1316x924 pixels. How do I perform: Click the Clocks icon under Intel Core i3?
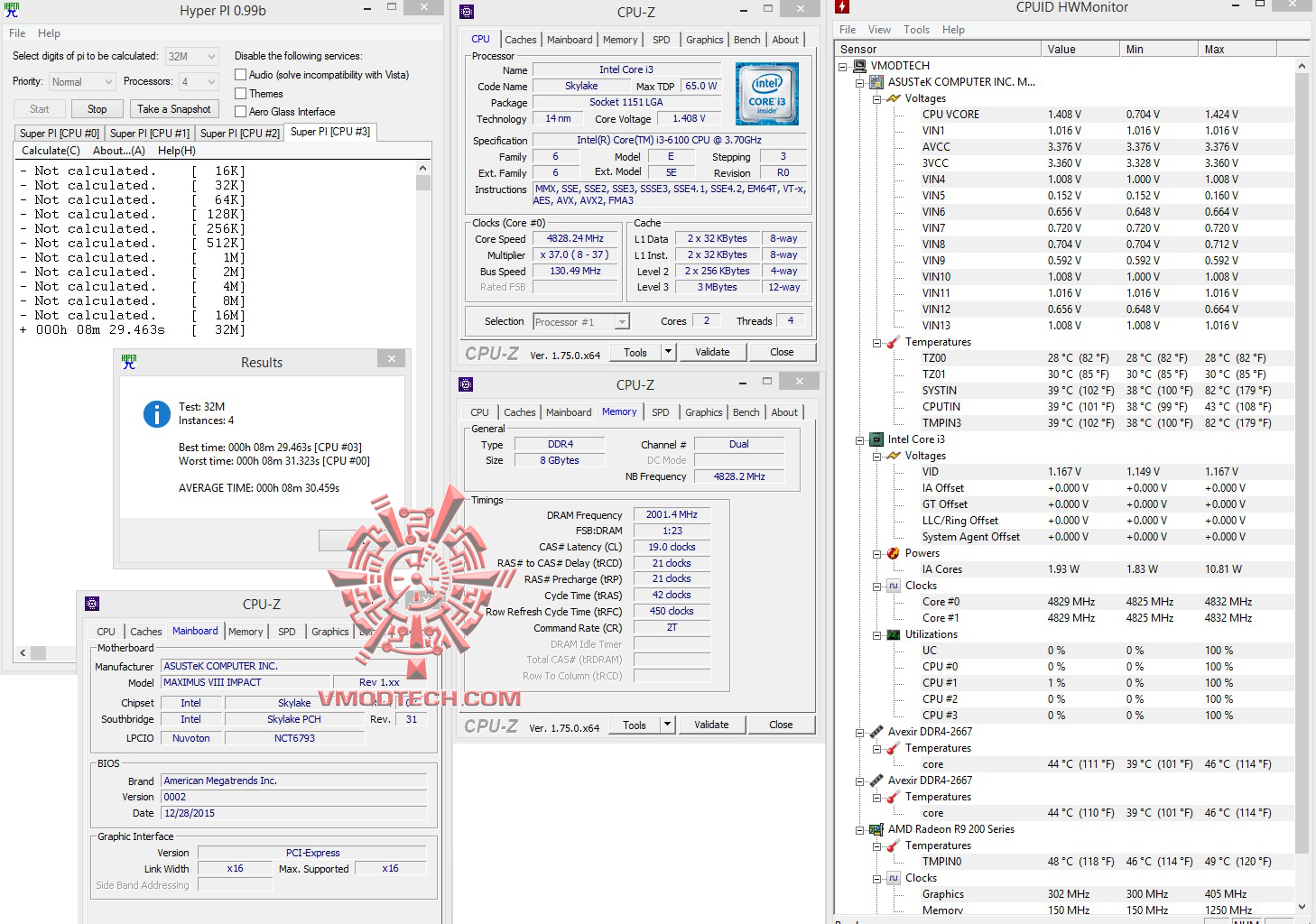(894, 586)
